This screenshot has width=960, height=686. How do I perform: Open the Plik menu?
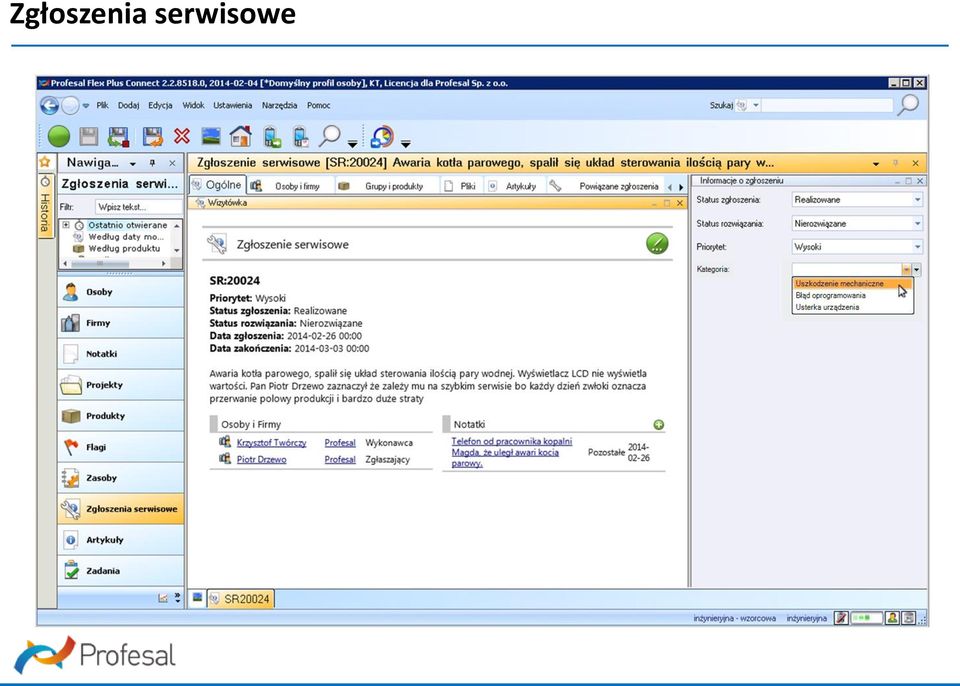[x=102, y=105]
